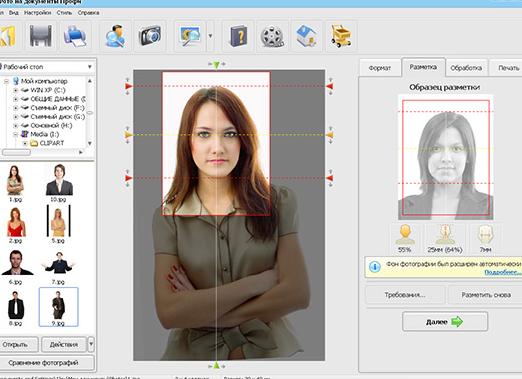Select thumbnail 7.jpg
522x379 pixels.
(59, 267)
